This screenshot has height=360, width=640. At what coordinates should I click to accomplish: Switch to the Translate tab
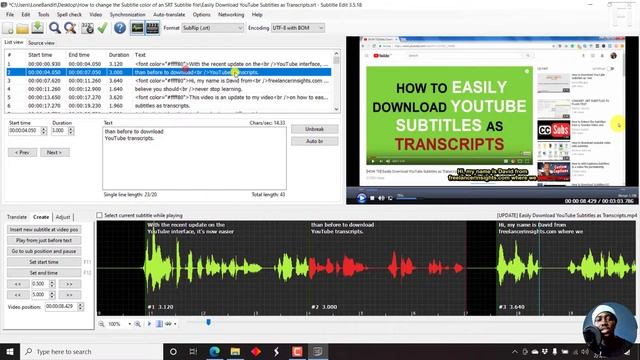(17, 217)
